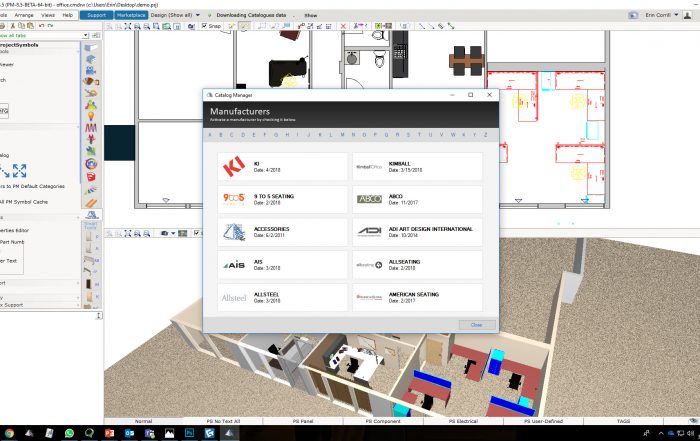
Task: Switch to PS Component layer tab
Action: [383, 421]
